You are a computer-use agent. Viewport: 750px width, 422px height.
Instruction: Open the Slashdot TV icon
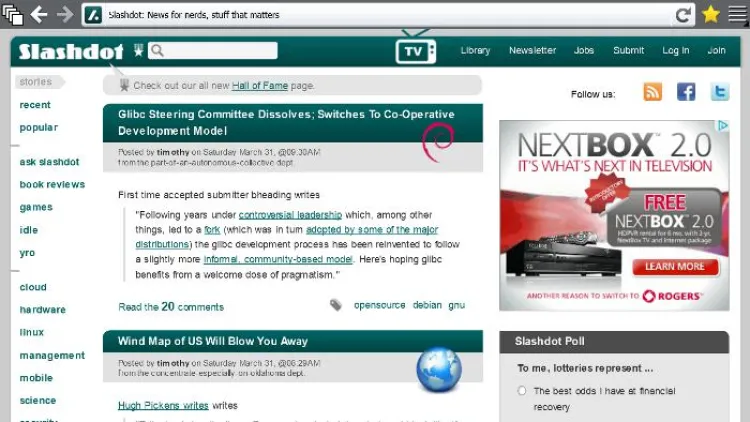415,50
